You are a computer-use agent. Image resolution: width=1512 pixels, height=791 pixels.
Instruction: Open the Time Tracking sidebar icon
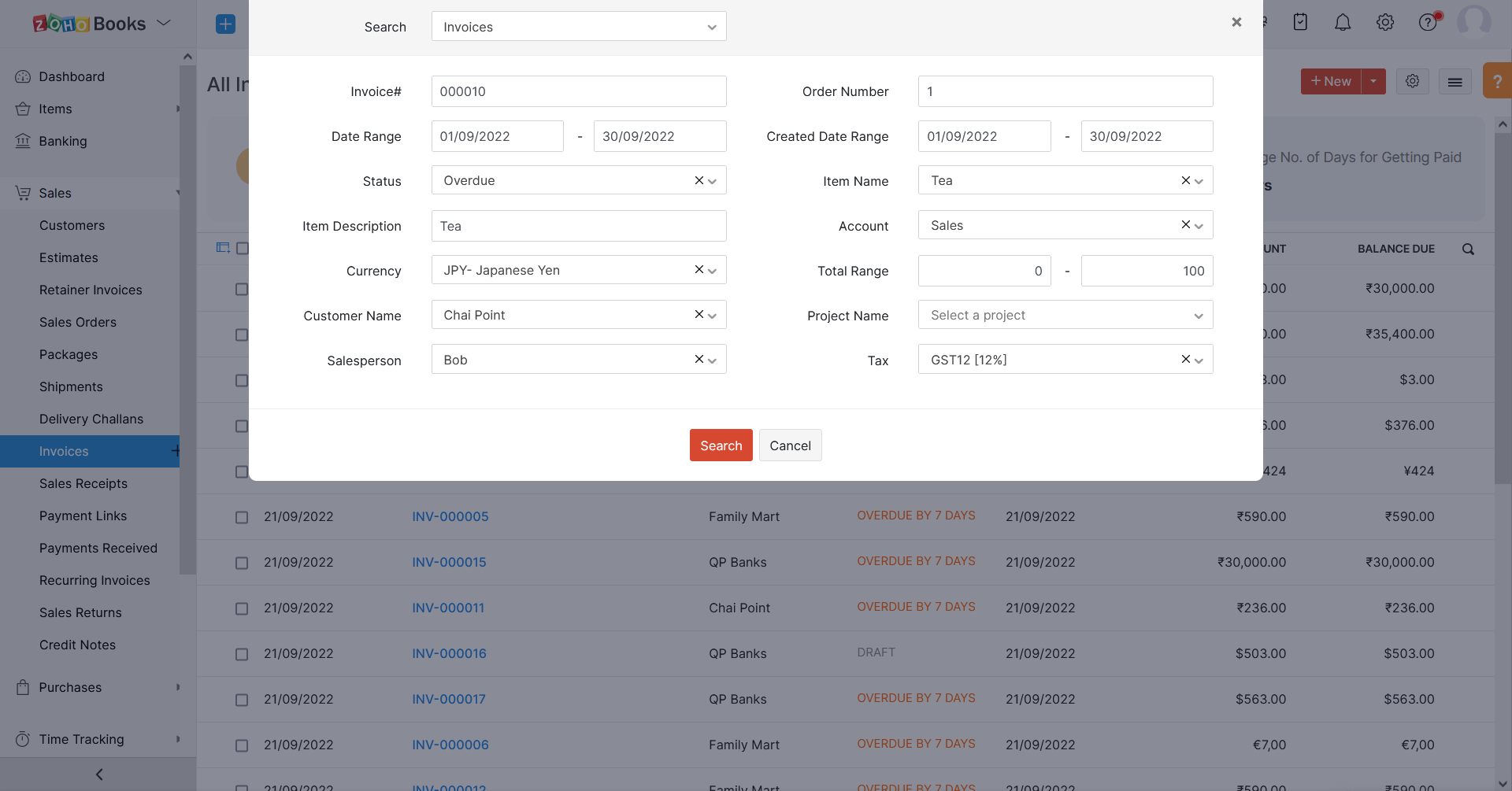coord(24,739)
